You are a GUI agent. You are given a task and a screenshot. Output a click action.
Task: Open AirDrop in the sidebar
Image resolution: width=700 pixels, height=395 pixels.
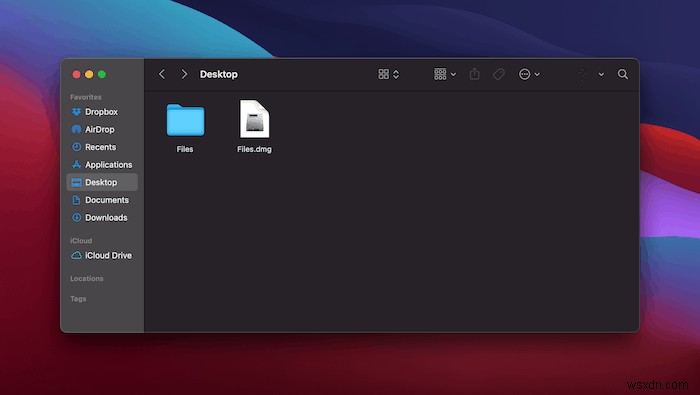pos(102,129)
